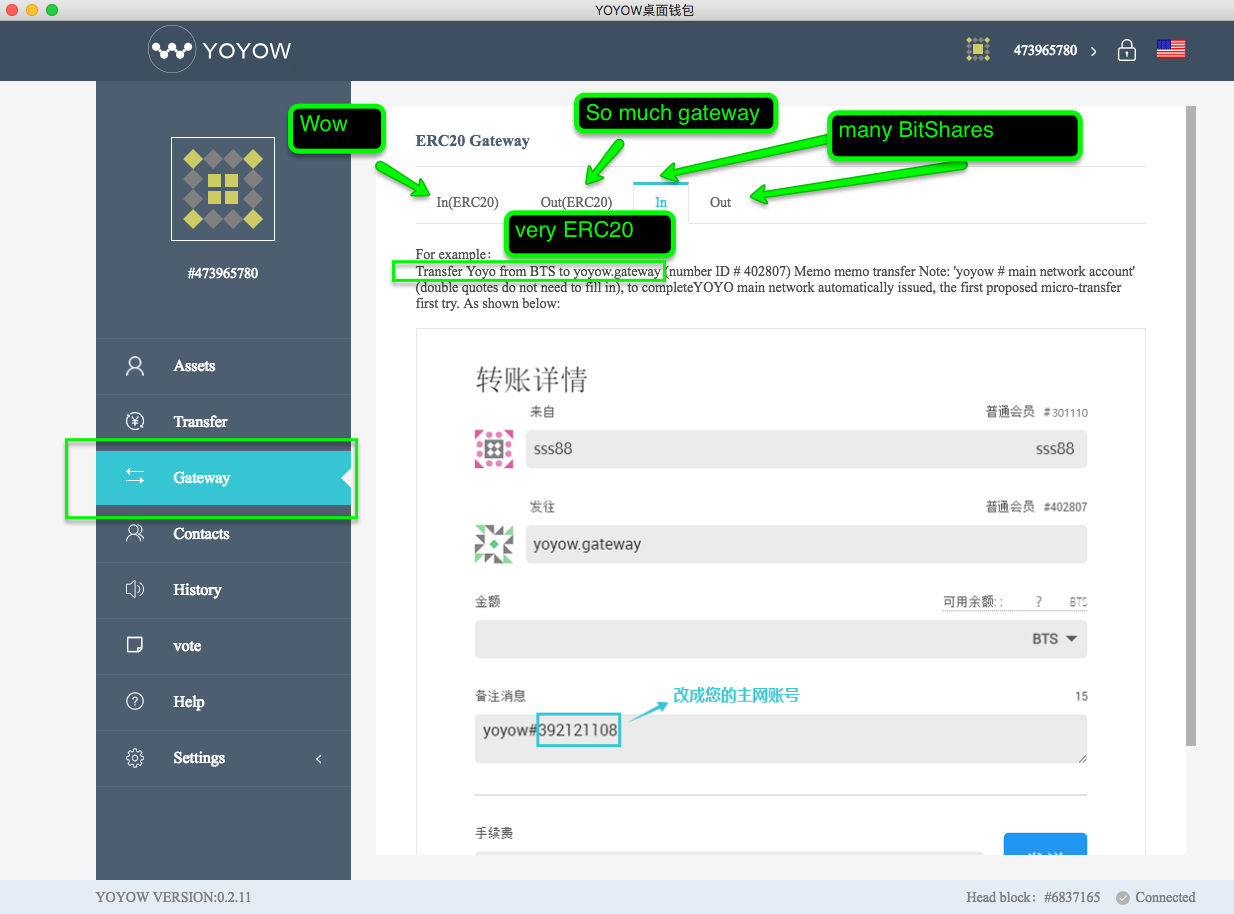Viewport: 1234px width, 914px height.
Task: Open the Settings gear icon
Action: click(x=135, y=758)
